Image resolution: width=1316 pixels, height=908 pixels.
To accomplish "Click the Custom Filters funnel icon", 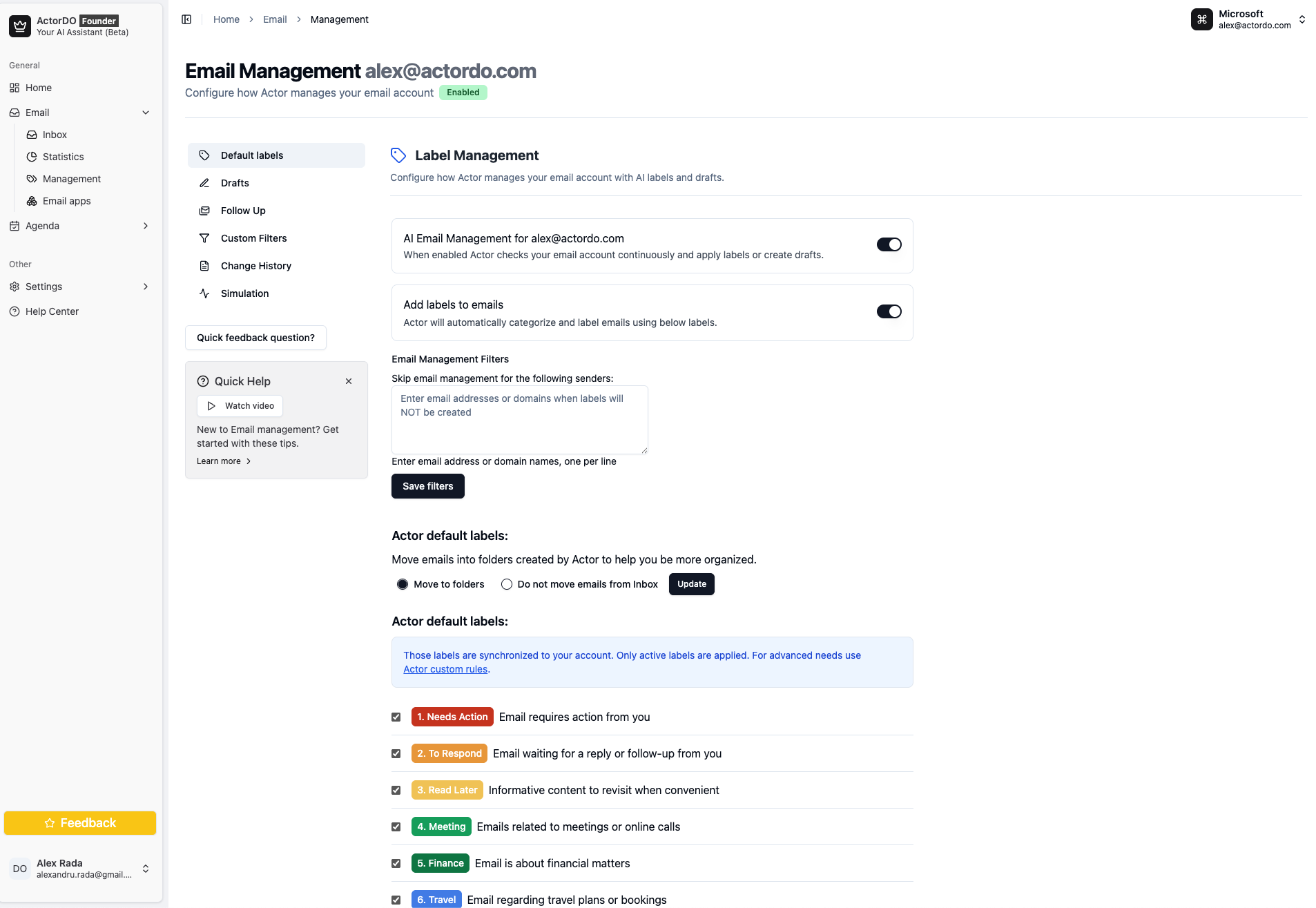I will coord(204,238).
